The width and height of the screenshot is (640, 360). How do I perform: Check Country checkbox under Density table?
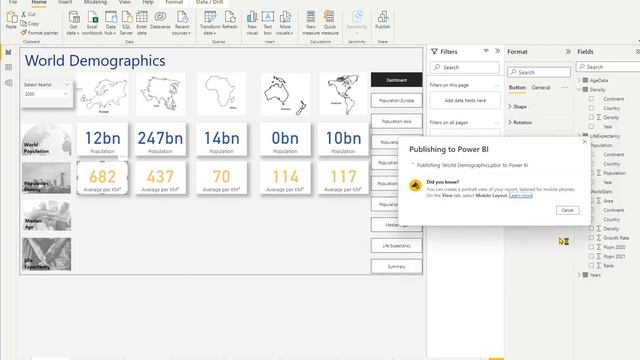click(591, 108)
